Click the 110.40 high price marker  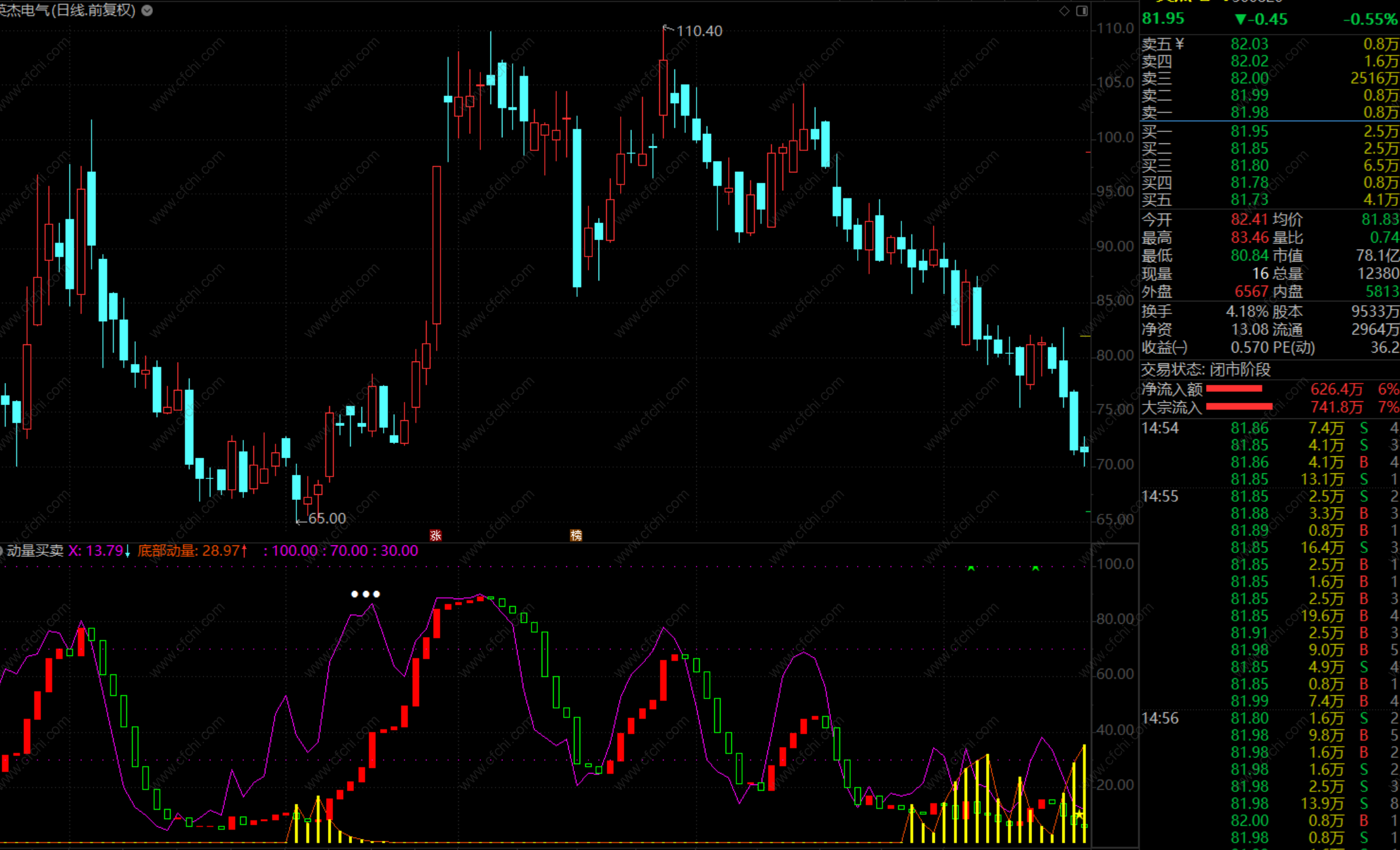(x=698, y=31)
